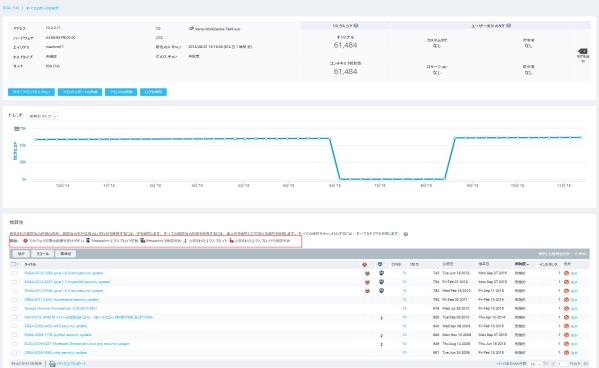The height and width of the screenshot is (368, 599).
Task: Click the exception icon in the Google Chrome Vulnerability row
Action: 567,308
